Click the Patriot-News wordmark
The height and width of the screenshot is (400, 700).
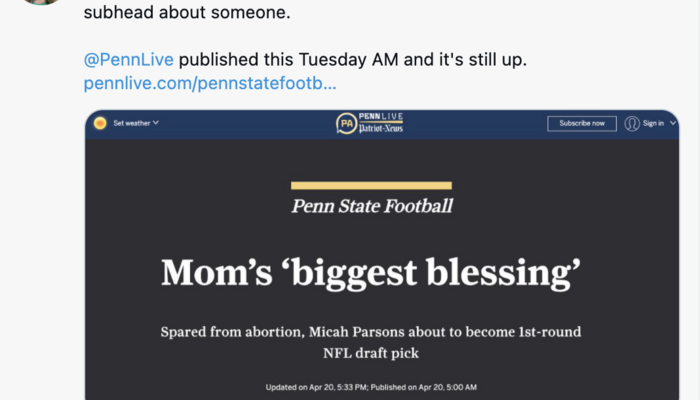pyautogui.click(x=382, y=130)
